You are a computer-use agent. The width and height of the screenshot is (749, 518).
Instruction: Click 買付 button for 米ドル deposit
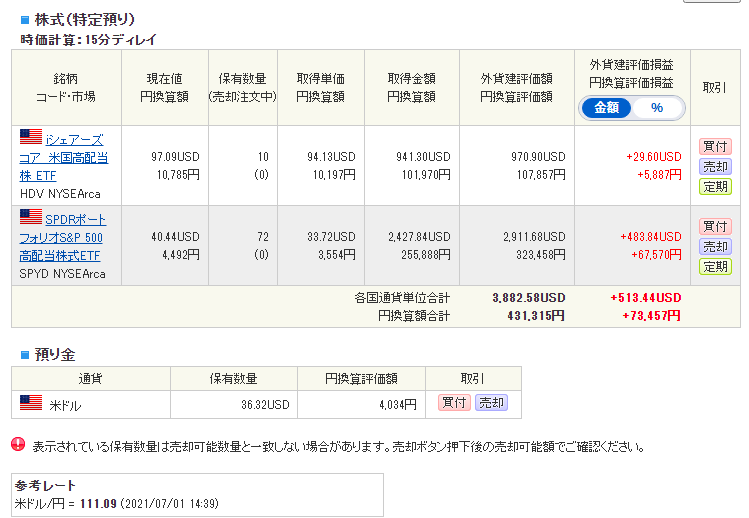(454, 402)
